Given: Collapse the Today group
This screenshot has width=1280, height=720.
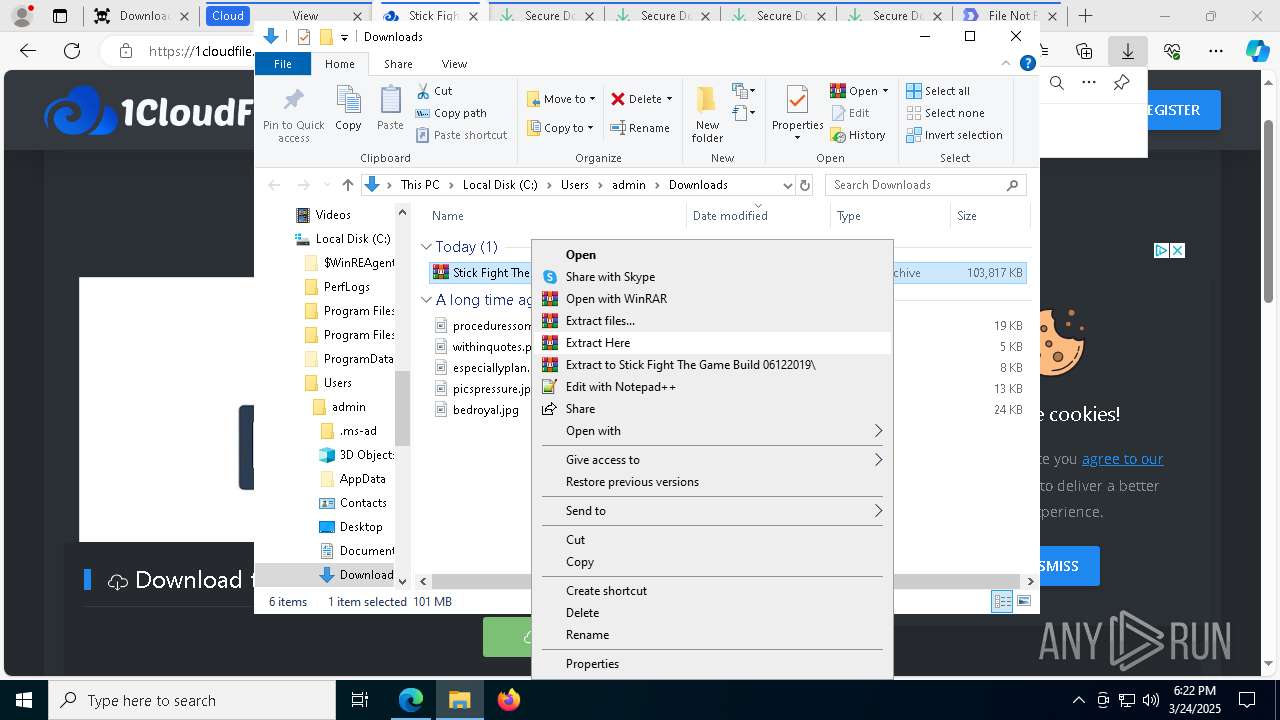Looking at the screenshot, I should coord(426,246).
